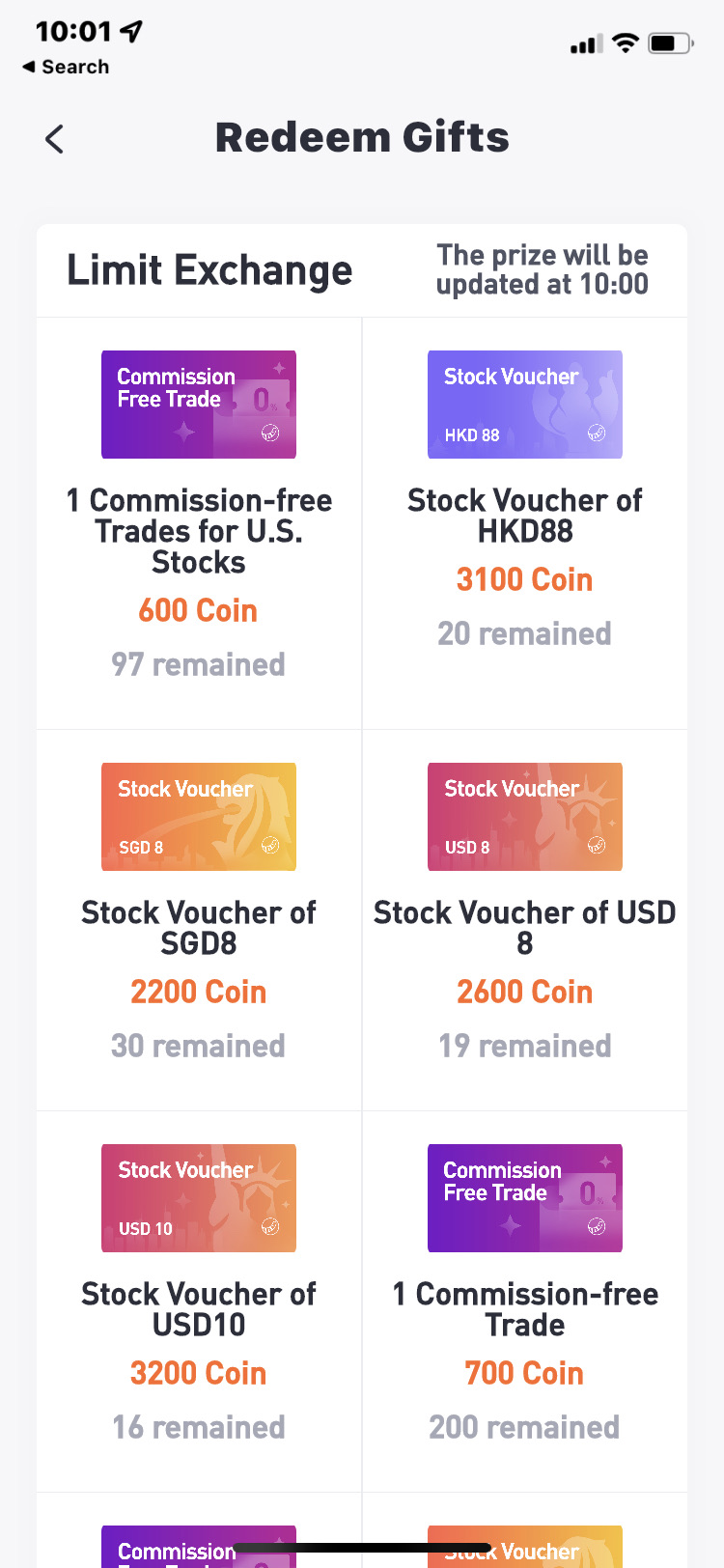Screen dimensions: 724x1568
Task: Click '1 Commission-free Trades for U.S. Stocks' title
Action: tap(199, 531)
